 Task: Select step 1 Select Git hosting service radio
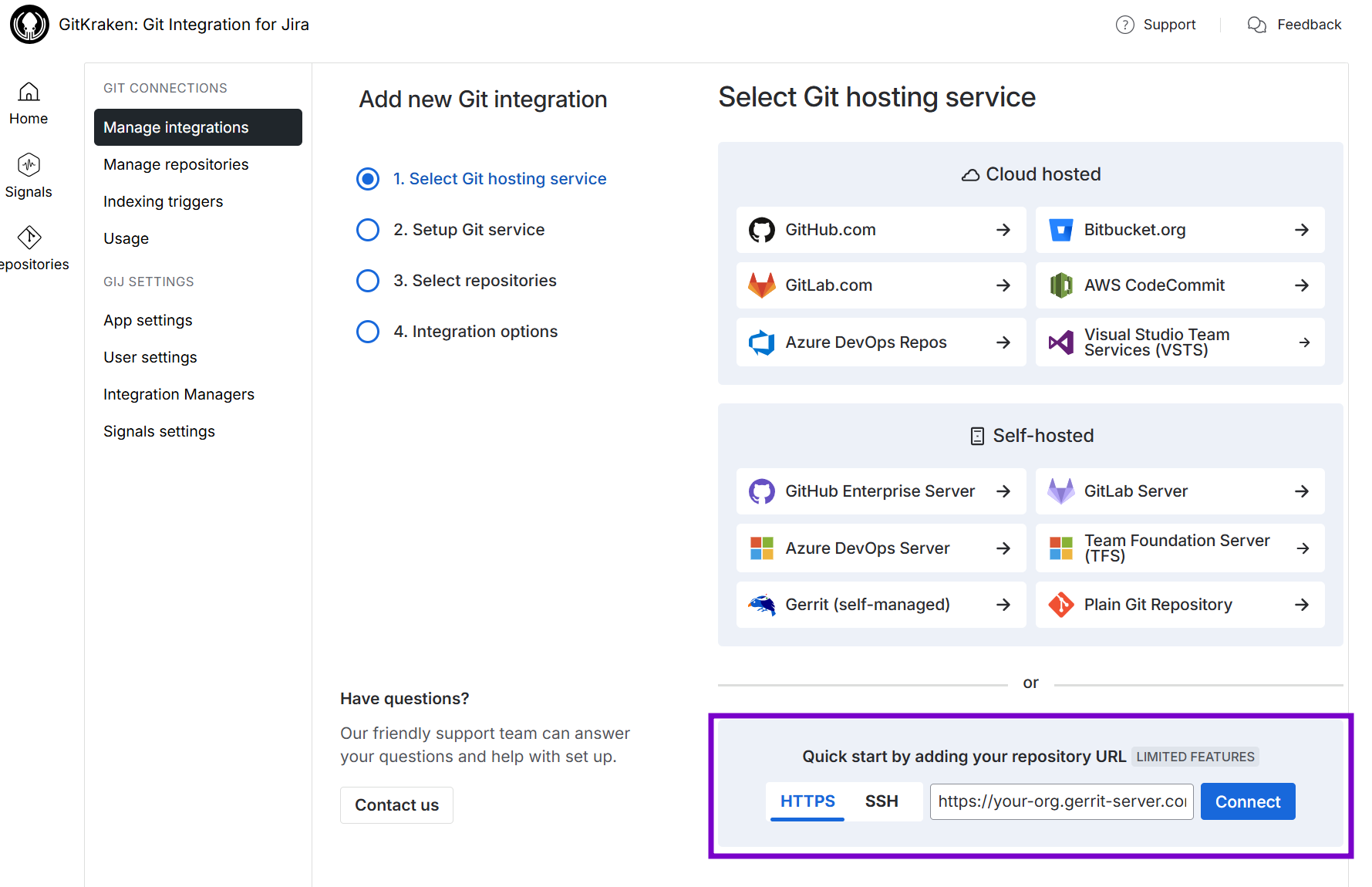(x=368, y=179)
